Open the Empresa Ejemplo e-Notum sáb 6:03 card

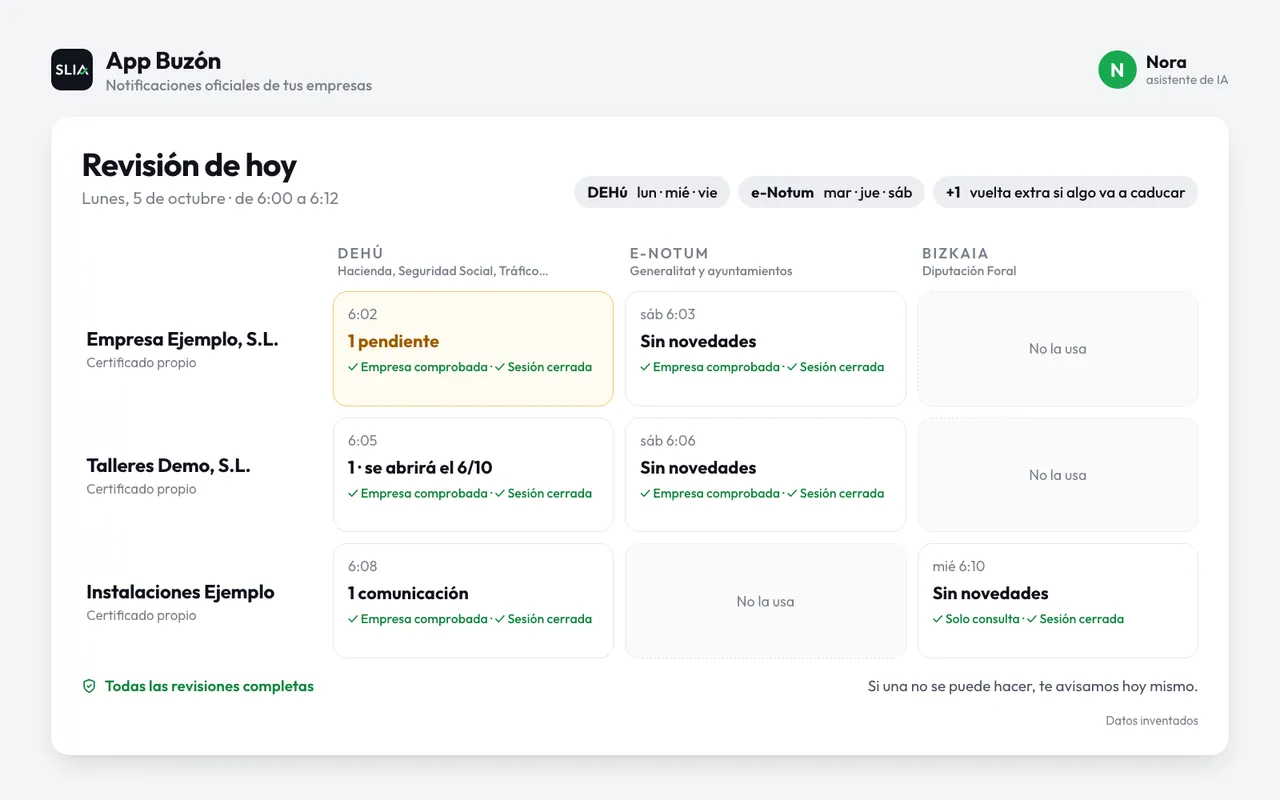coord(765,349)
